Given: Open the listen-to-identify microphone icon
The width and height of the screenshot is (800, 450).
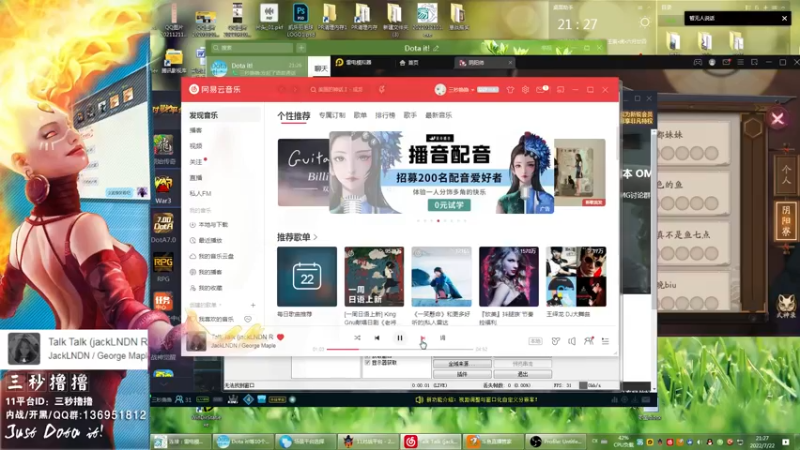Looking at the screenshot, I should (382, 89).
